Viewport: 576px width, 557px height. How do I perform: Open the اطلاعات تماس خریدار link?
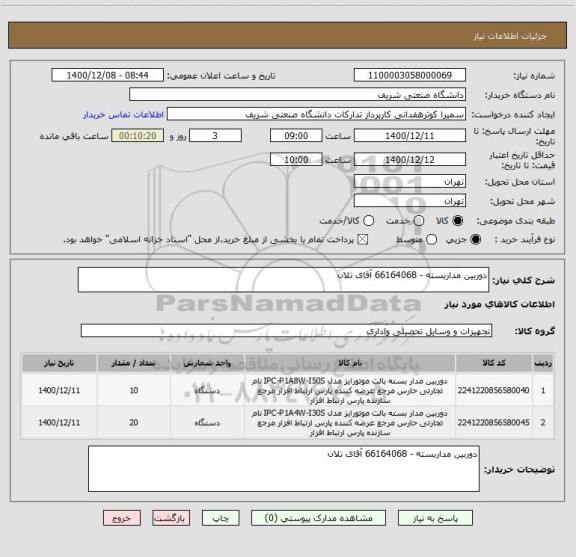tap(123, 115)
